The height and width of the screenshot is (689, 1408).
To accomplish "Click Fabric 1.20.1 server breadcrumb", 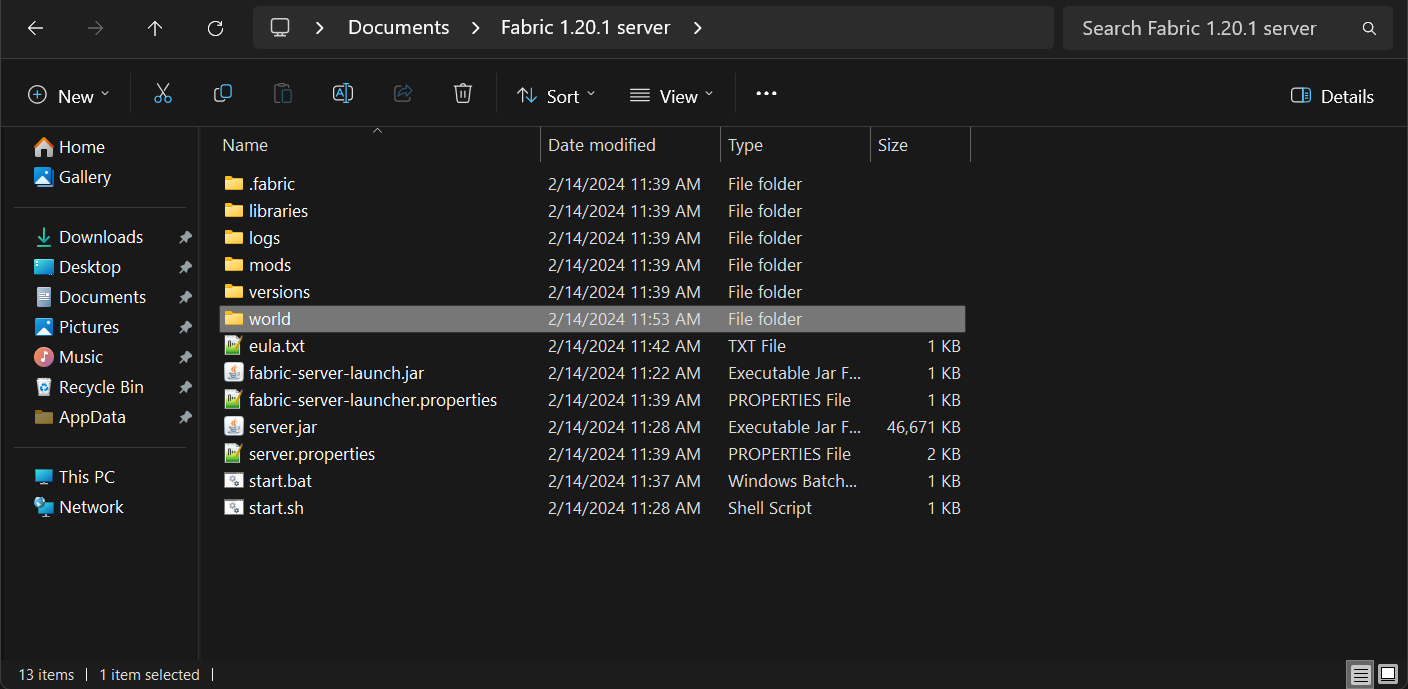I will click(585, 28).
